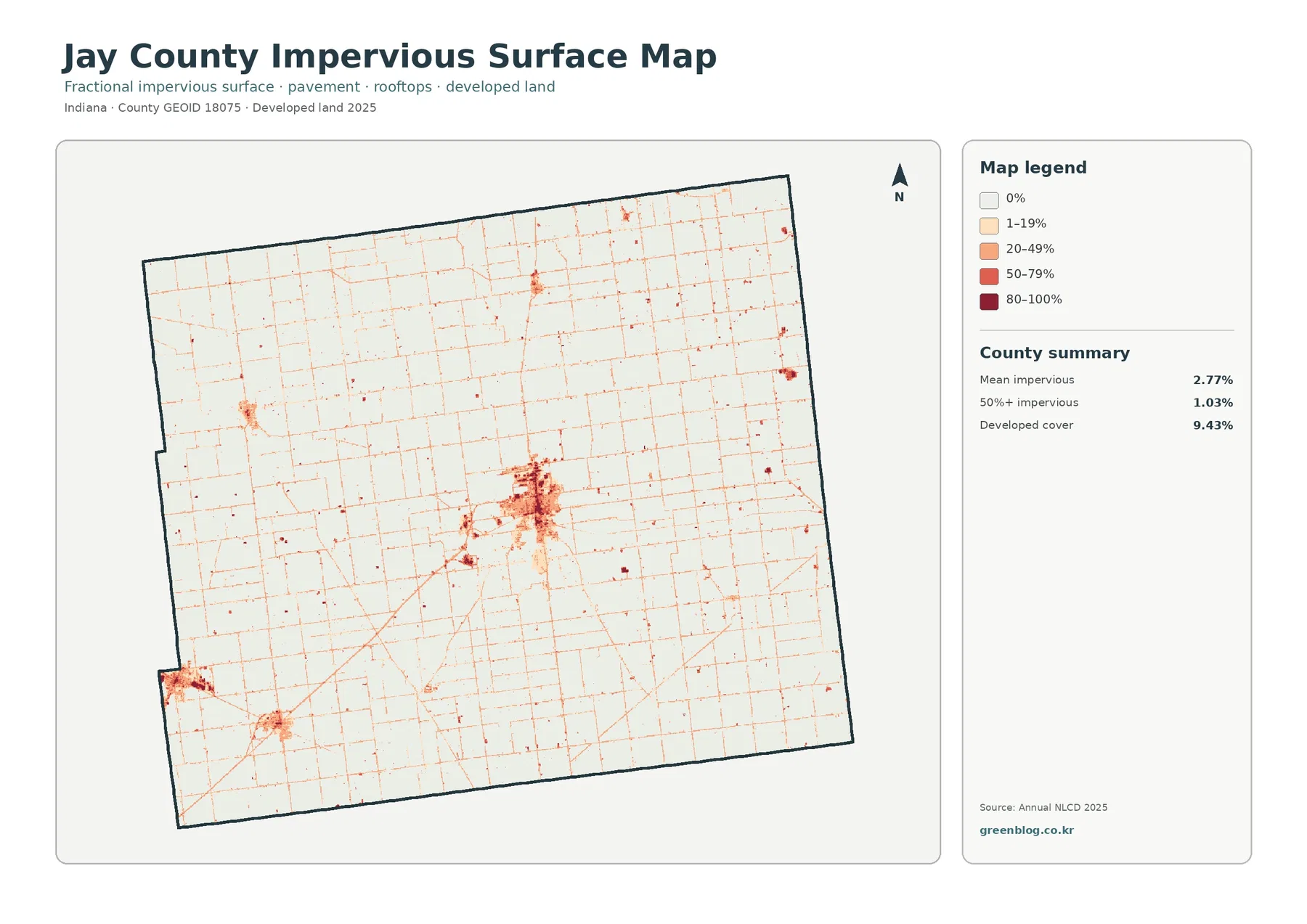The height and width of the screenshot is (924, 1307).
Task: Open the greenblog.co.kr link
Action: tap(1027, 830)
